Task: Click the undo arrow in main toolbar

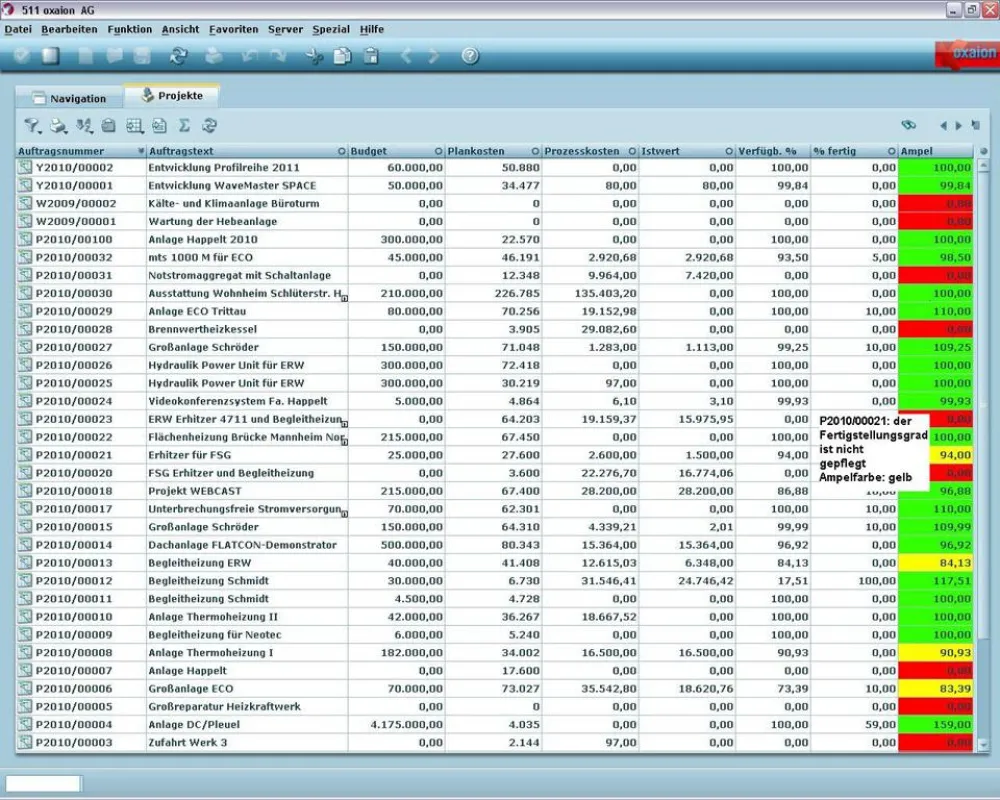Action: click(x=249, y=56)
